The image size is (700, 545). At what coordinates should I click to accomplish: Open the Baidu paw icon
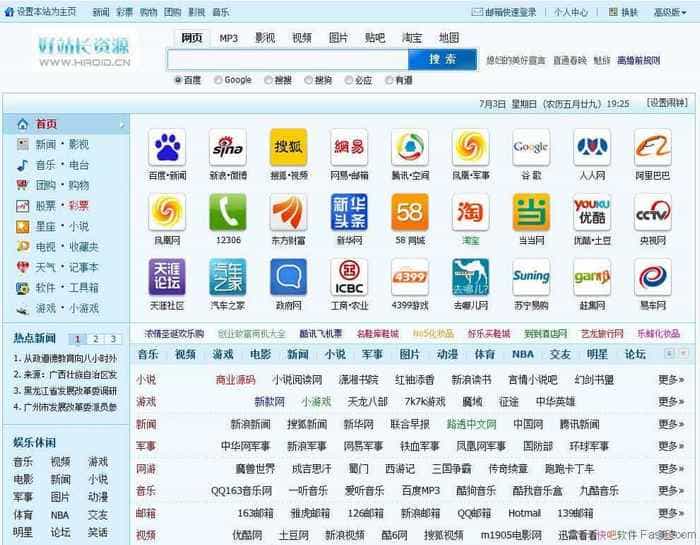click(167, 148)
